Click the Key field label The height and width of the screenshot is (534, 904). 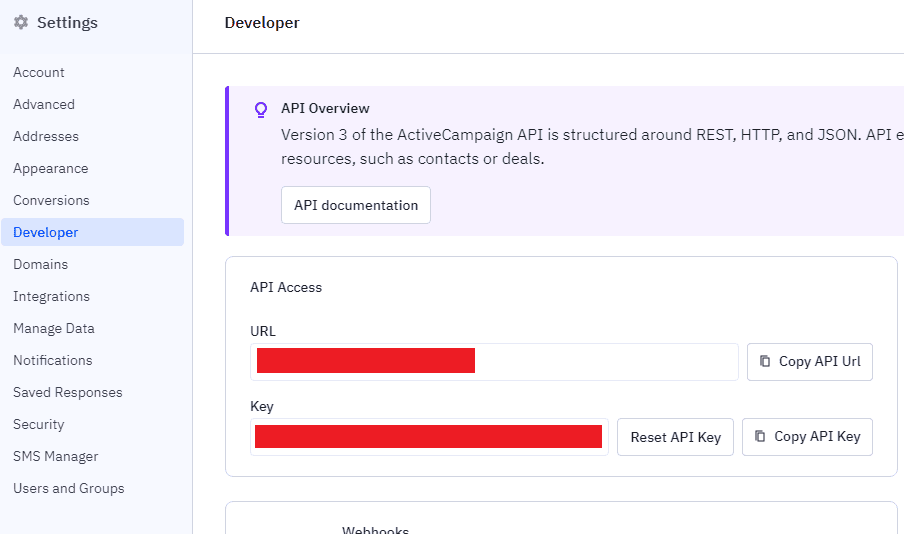262,406
